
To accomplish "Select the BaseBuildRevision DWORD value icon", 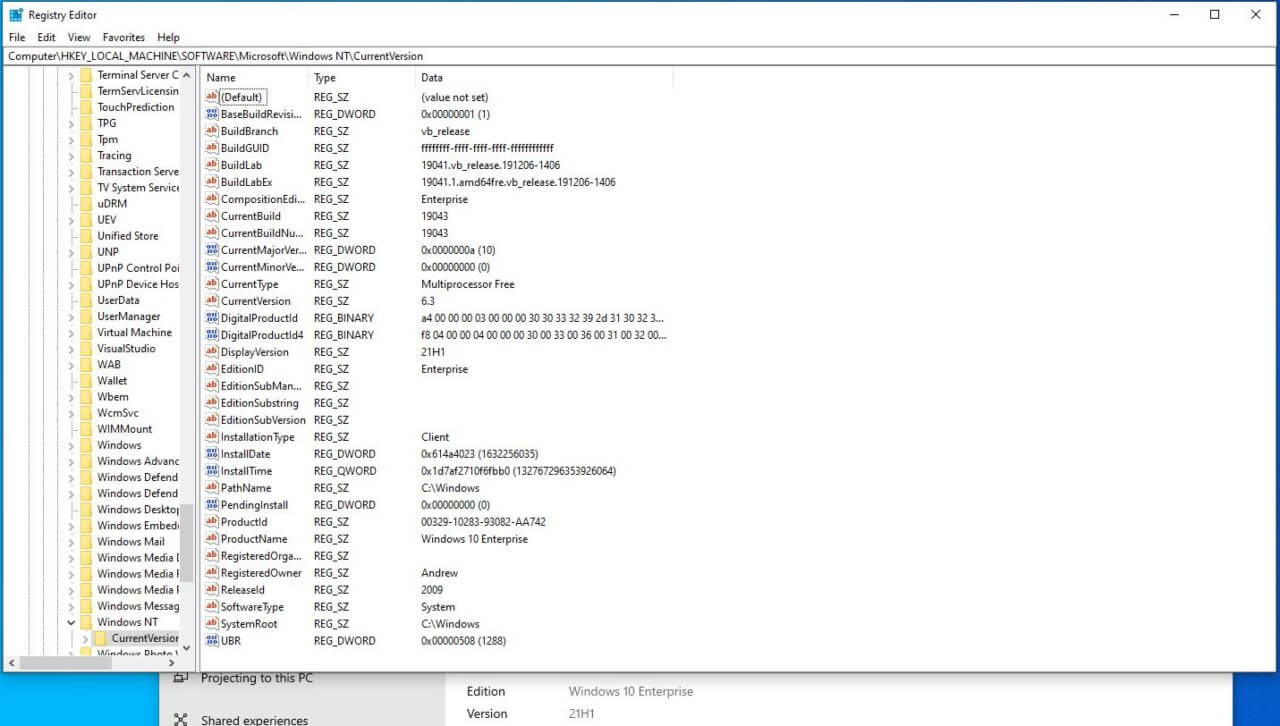I will [211, 114].
